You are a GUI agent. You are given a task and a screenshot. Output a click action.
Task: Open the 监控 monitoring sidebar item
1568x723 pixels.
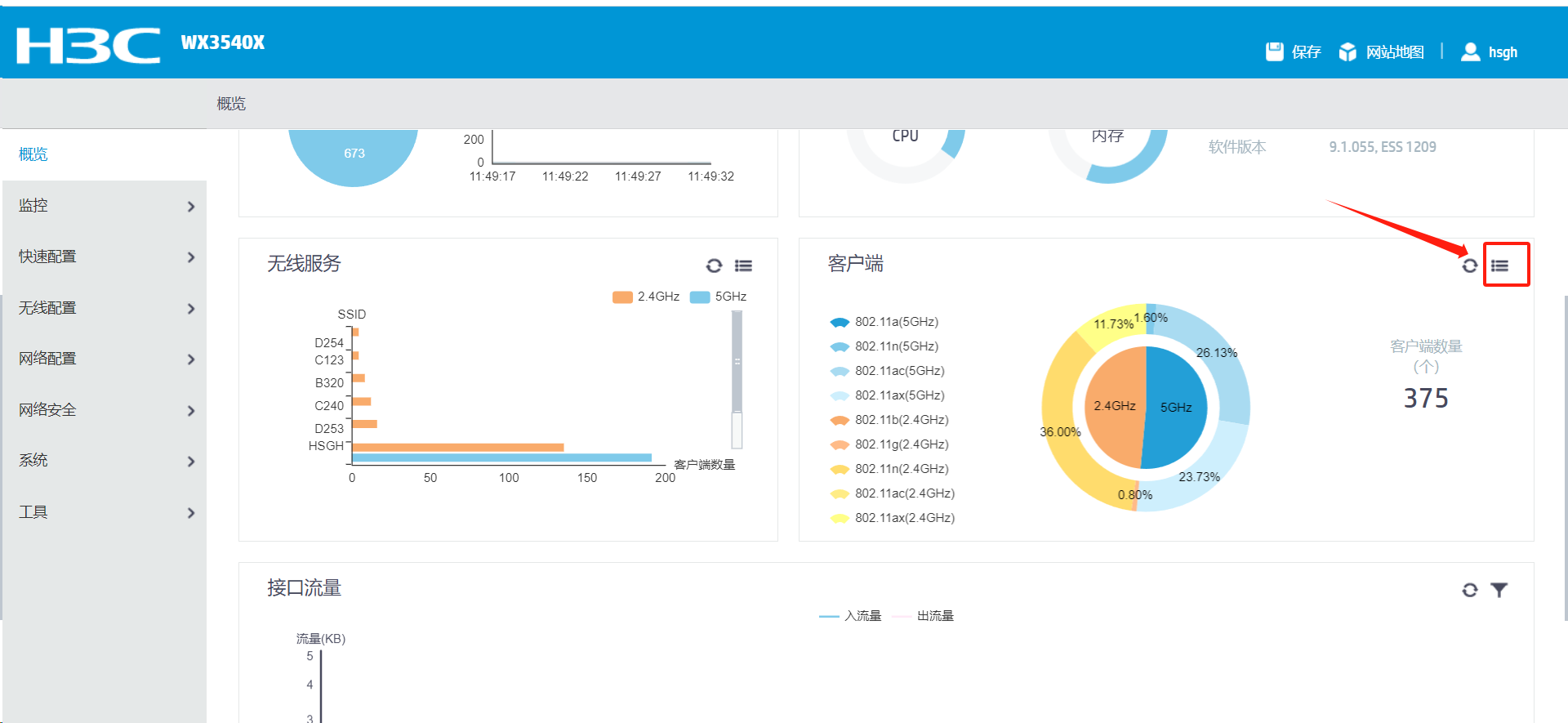tap(105, 206)
